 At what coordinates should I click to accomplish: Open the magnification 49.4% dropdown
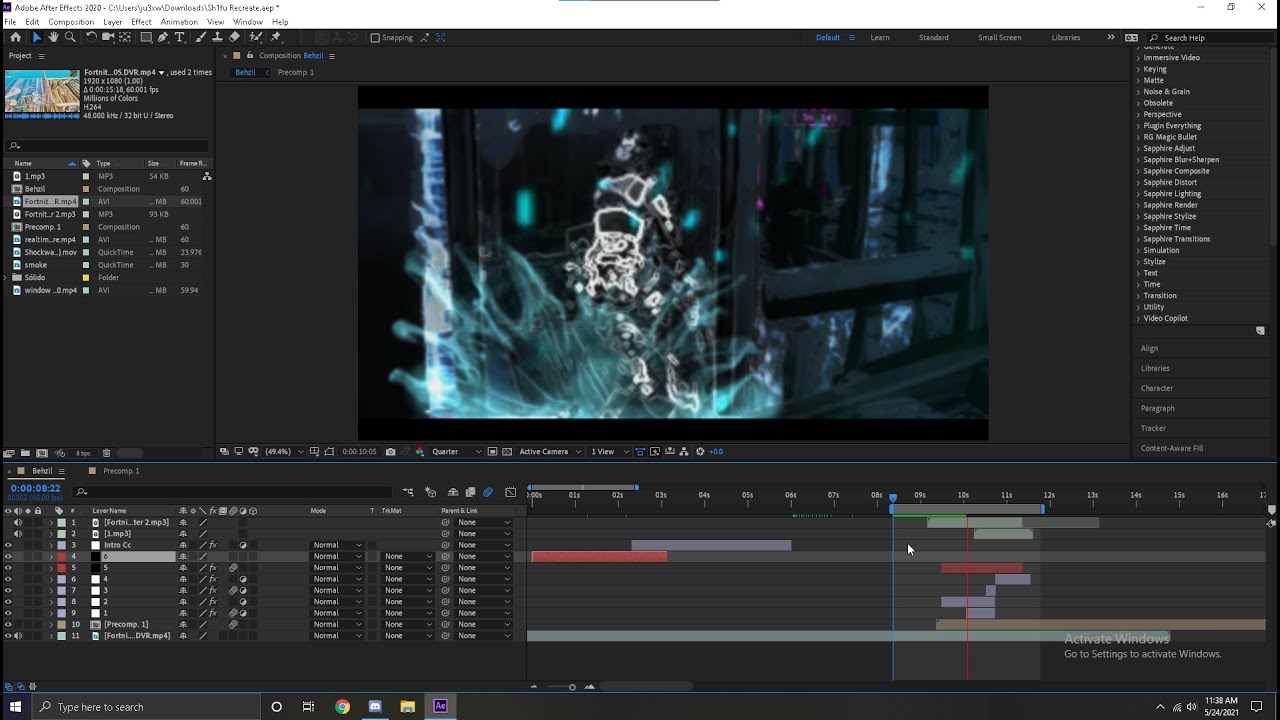click(x=283, y=452)
